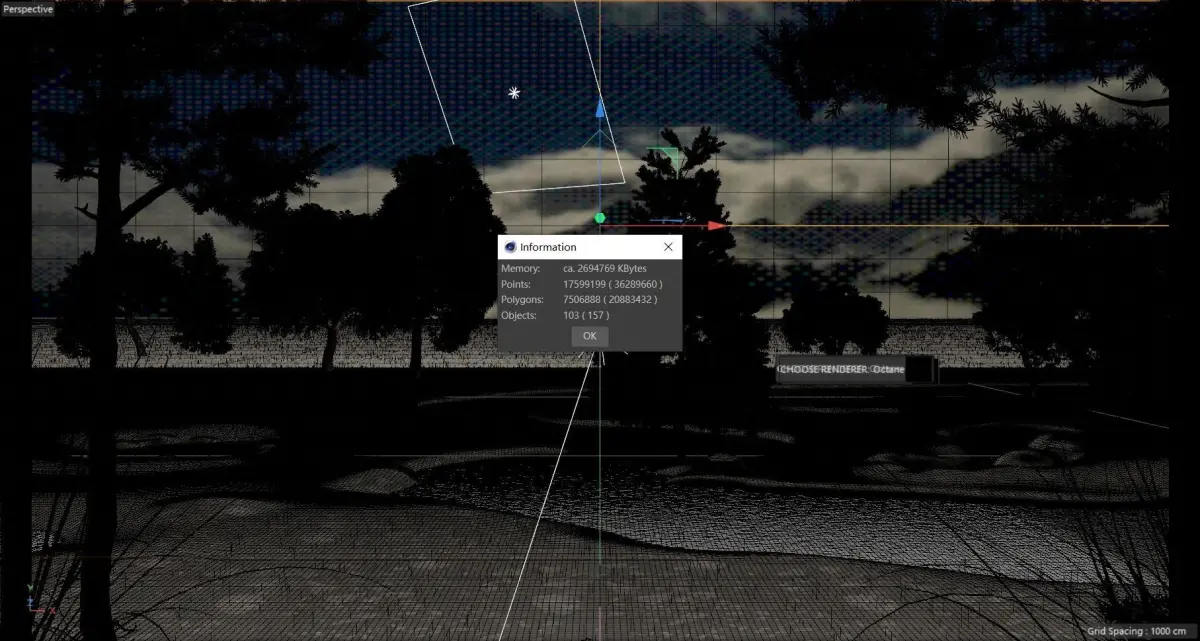Select the red X-axis arrow handle

tap(717, 226)
